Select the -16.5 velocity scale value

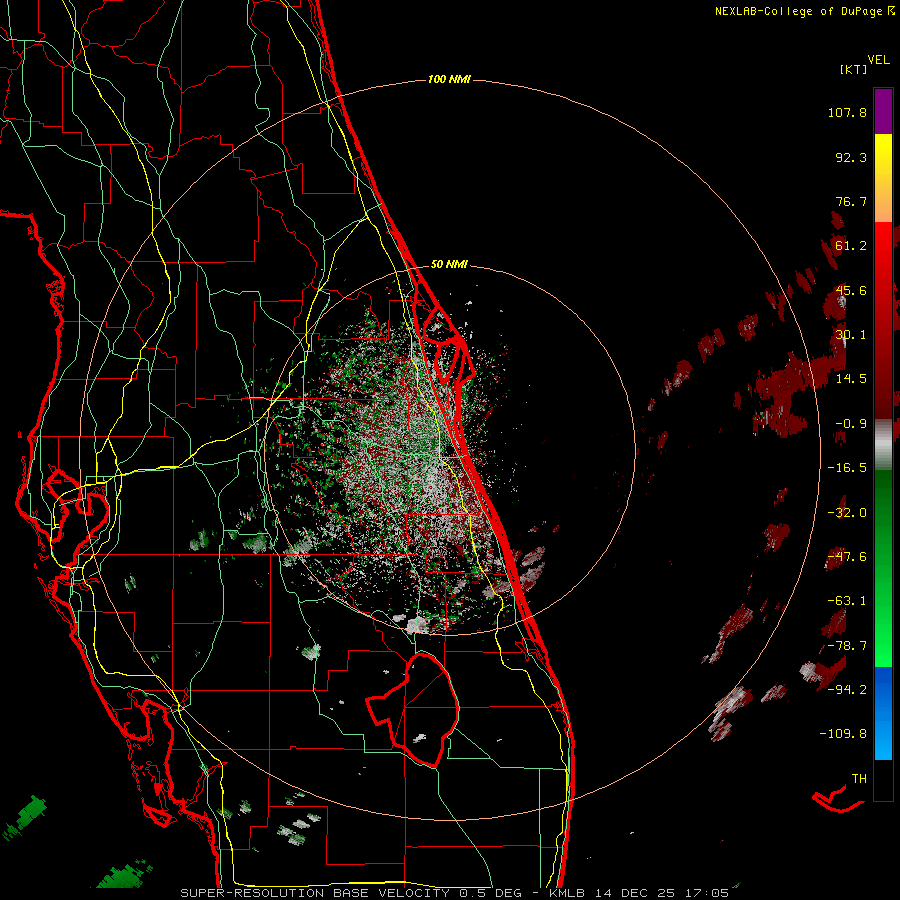[847, 468]
